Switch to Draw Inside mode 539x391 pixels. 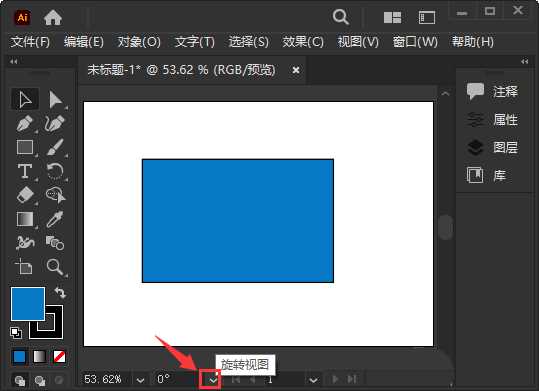coord(59,380)
